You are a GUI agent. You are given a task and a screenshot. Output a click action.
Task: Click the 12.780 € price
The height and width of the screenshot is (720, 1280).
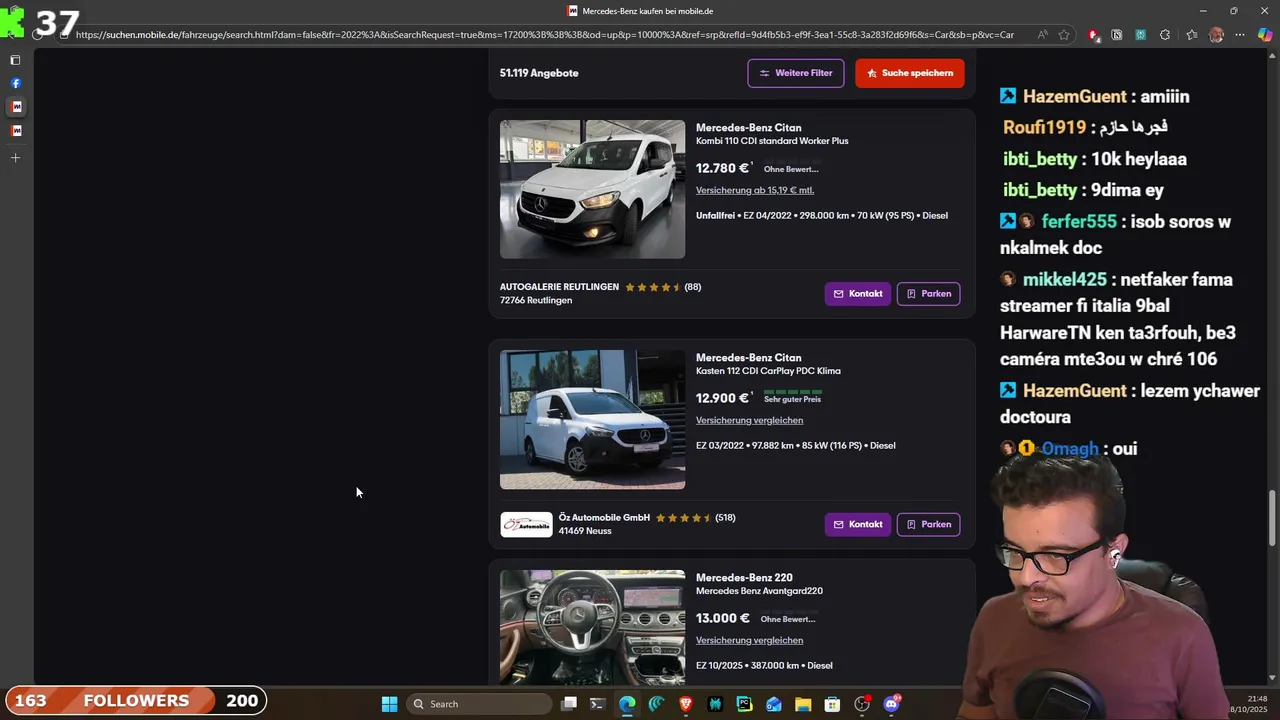(722, 168)
